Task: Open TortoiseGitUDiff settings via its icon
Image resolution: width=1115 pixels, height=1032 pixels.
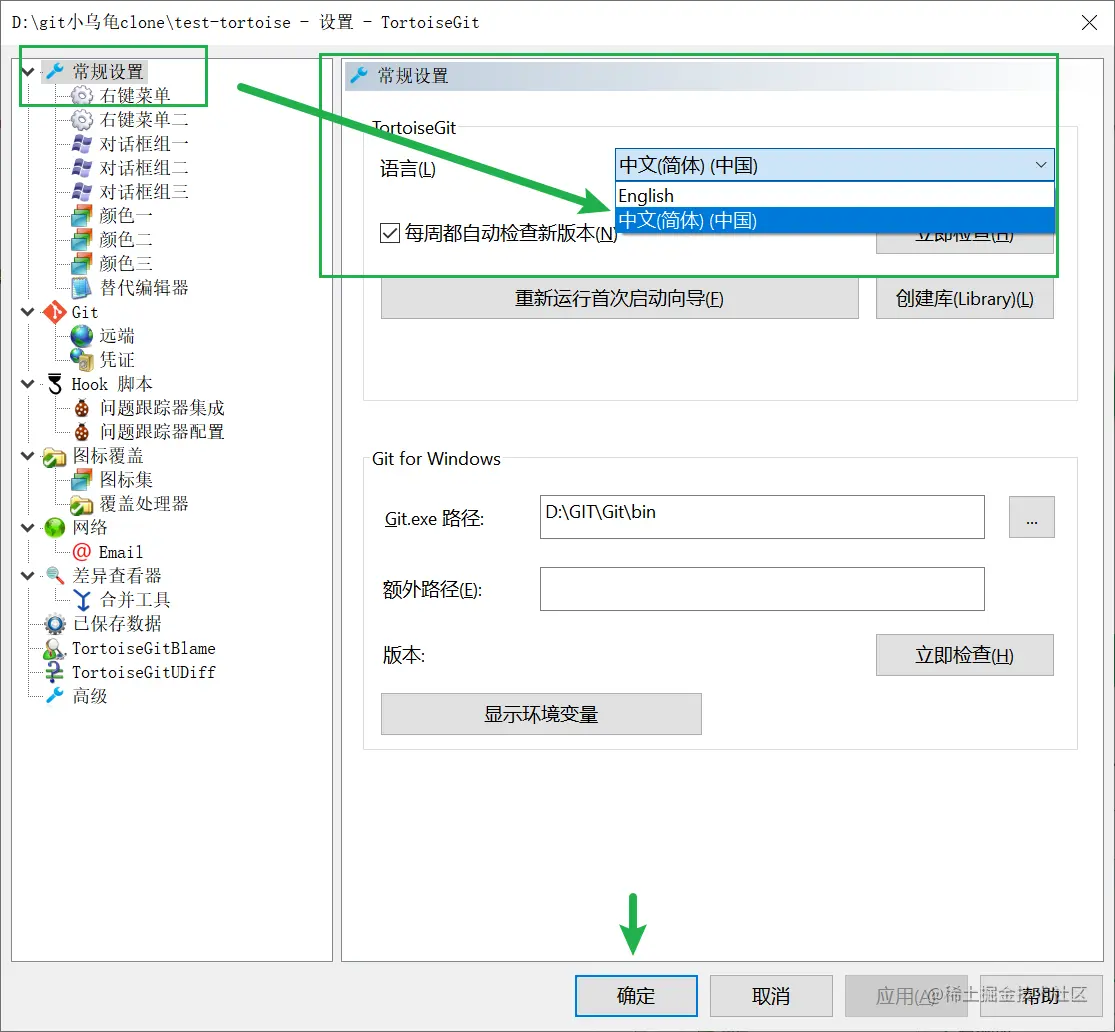Action: point(57,671)
